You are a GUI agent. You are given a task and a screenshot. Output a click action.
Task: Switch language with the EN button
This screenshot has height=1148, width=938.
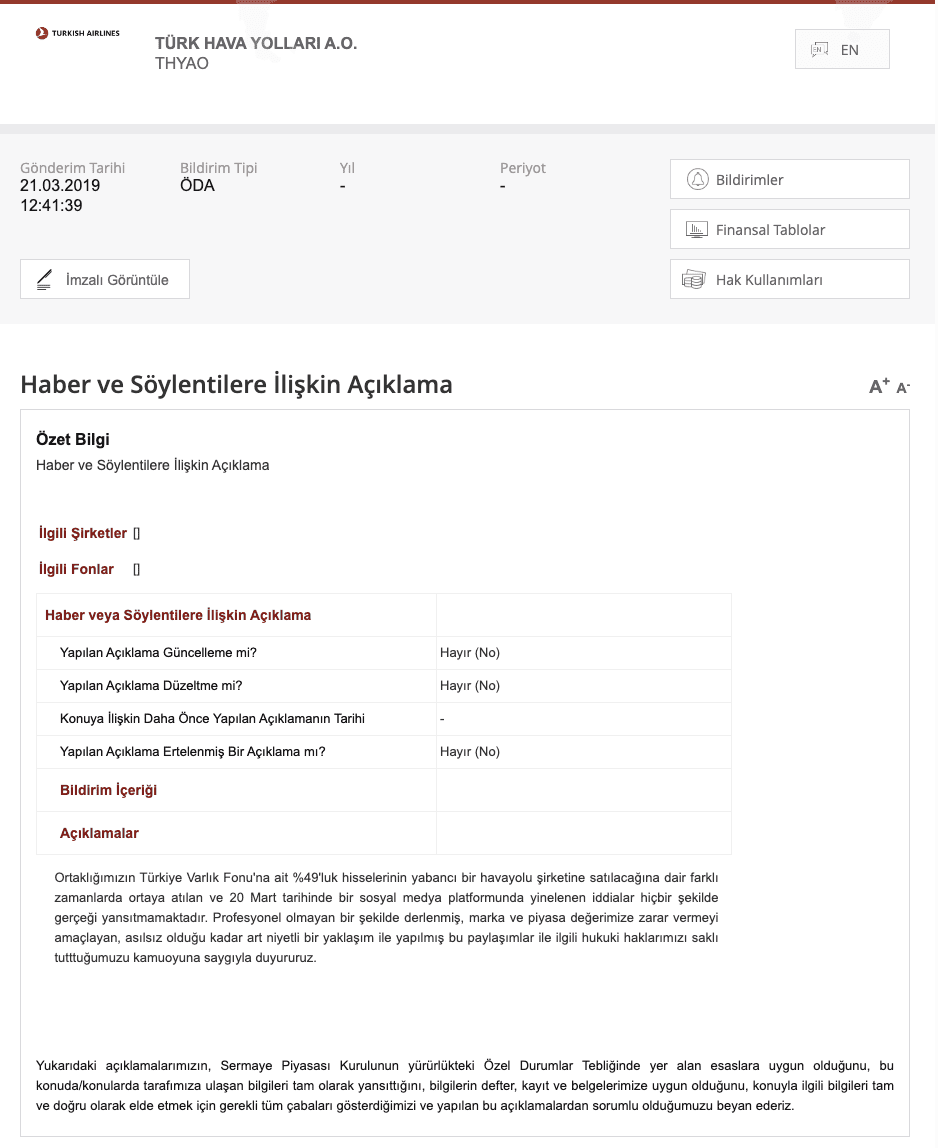pos(841,49)
